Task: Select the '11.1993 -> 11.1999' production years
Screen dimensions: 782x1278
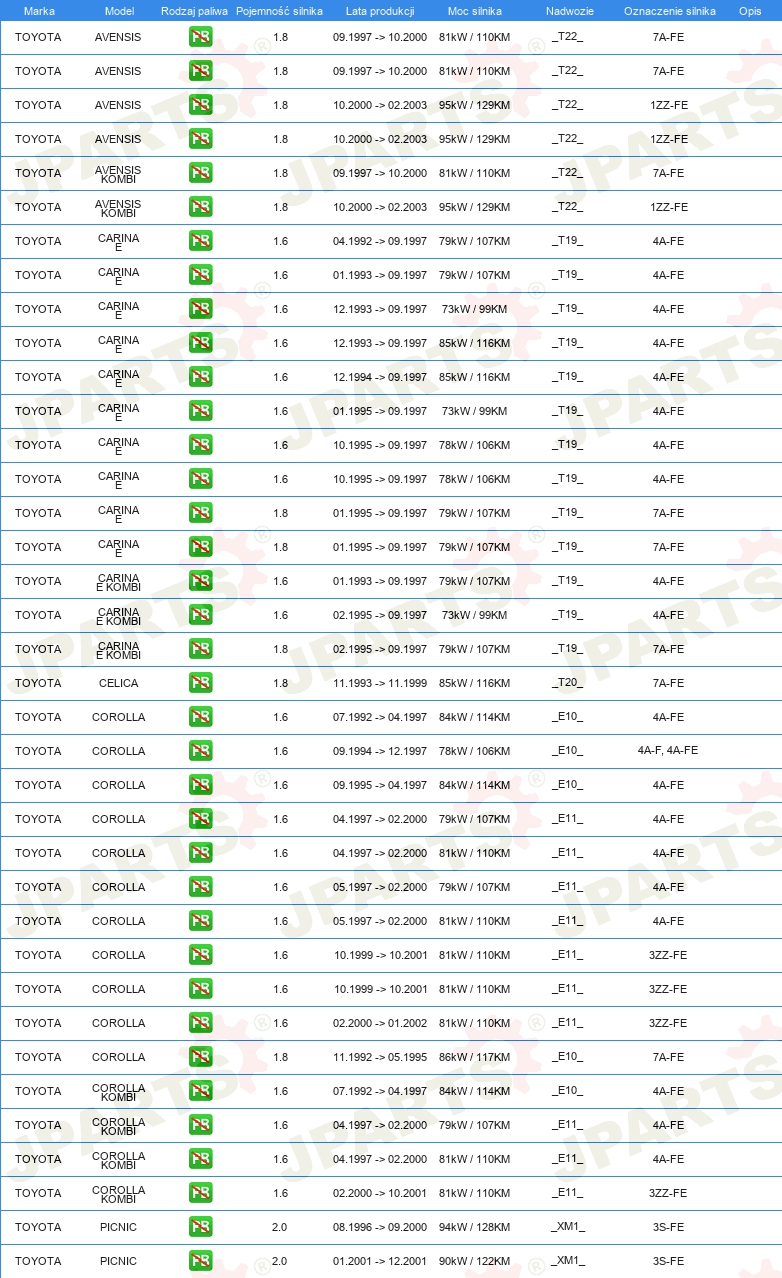Action: tap(380, 683)
